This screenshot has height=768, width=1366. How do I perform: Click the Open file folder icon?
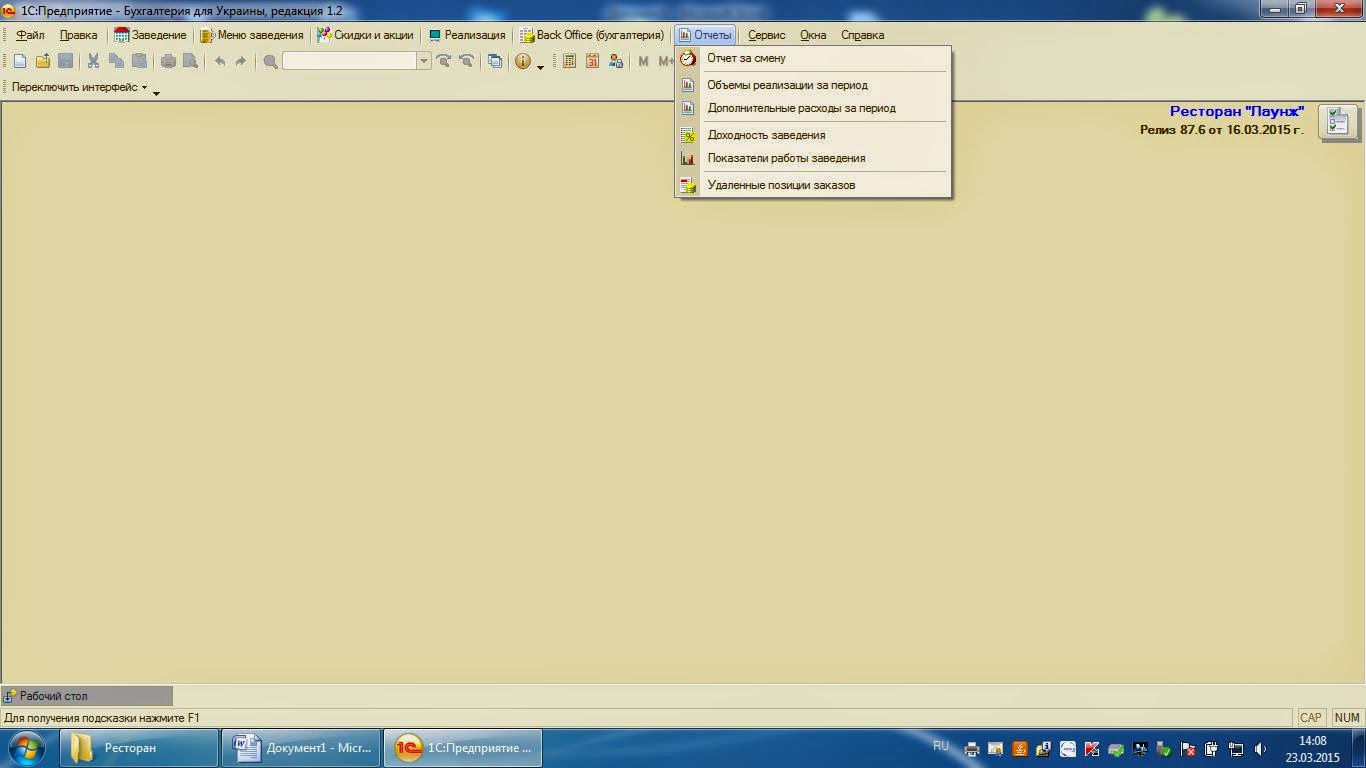pyautogui.click(x=43, y=61)
